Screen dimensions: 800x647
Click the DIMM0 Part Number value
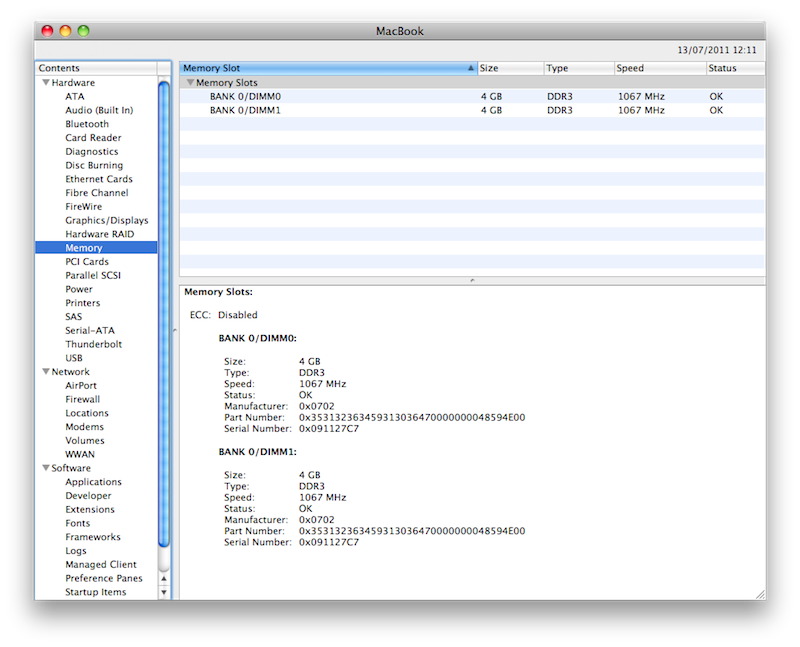tap(412, 417)
